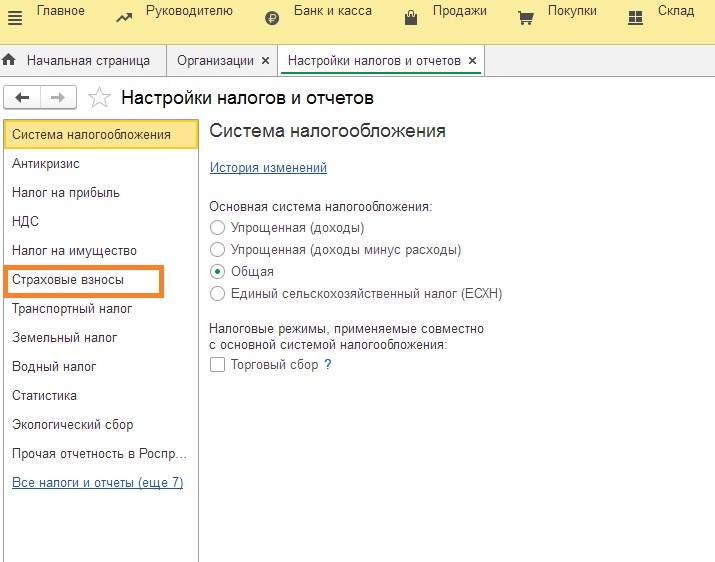This screenshot has width=715, height=562.
Task: Add page to favorites with star icon
Action: 99,97
